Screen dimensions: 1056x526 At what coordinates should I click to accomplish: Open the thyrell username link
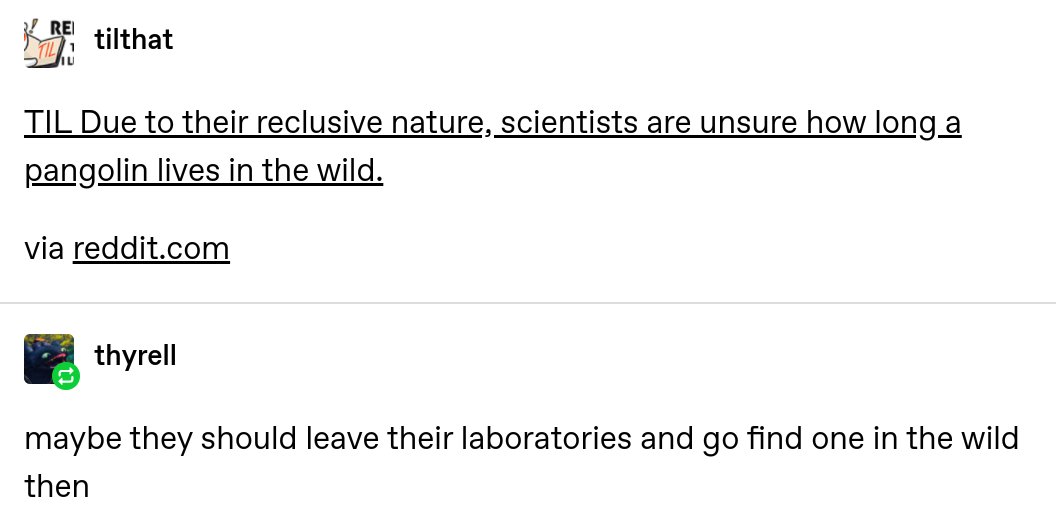[135, 355]
